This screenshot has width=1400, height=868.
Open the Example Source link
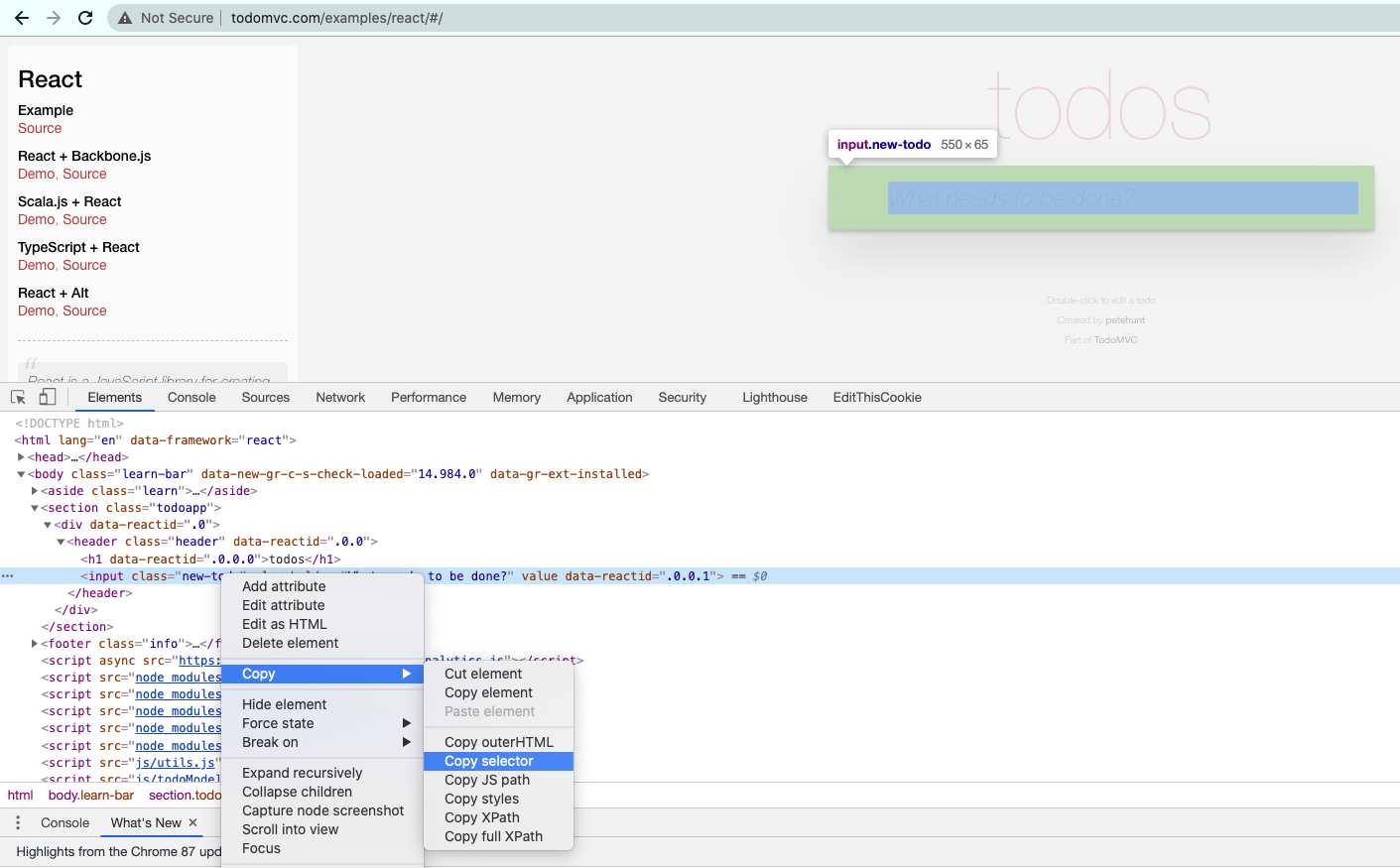click(x=40, y=128)
